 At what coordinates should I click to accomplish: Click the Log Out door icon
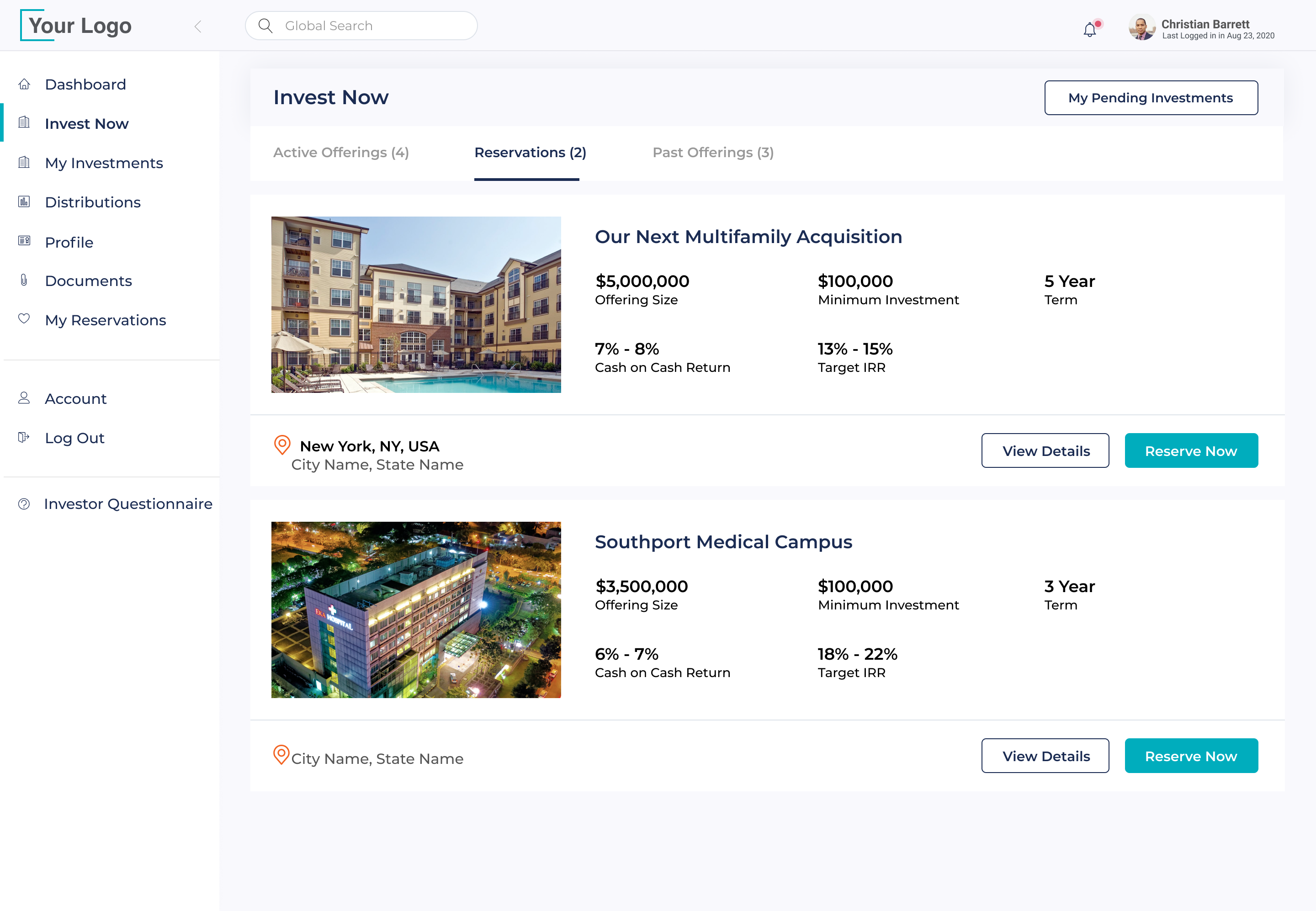click(x=24, y=437)
